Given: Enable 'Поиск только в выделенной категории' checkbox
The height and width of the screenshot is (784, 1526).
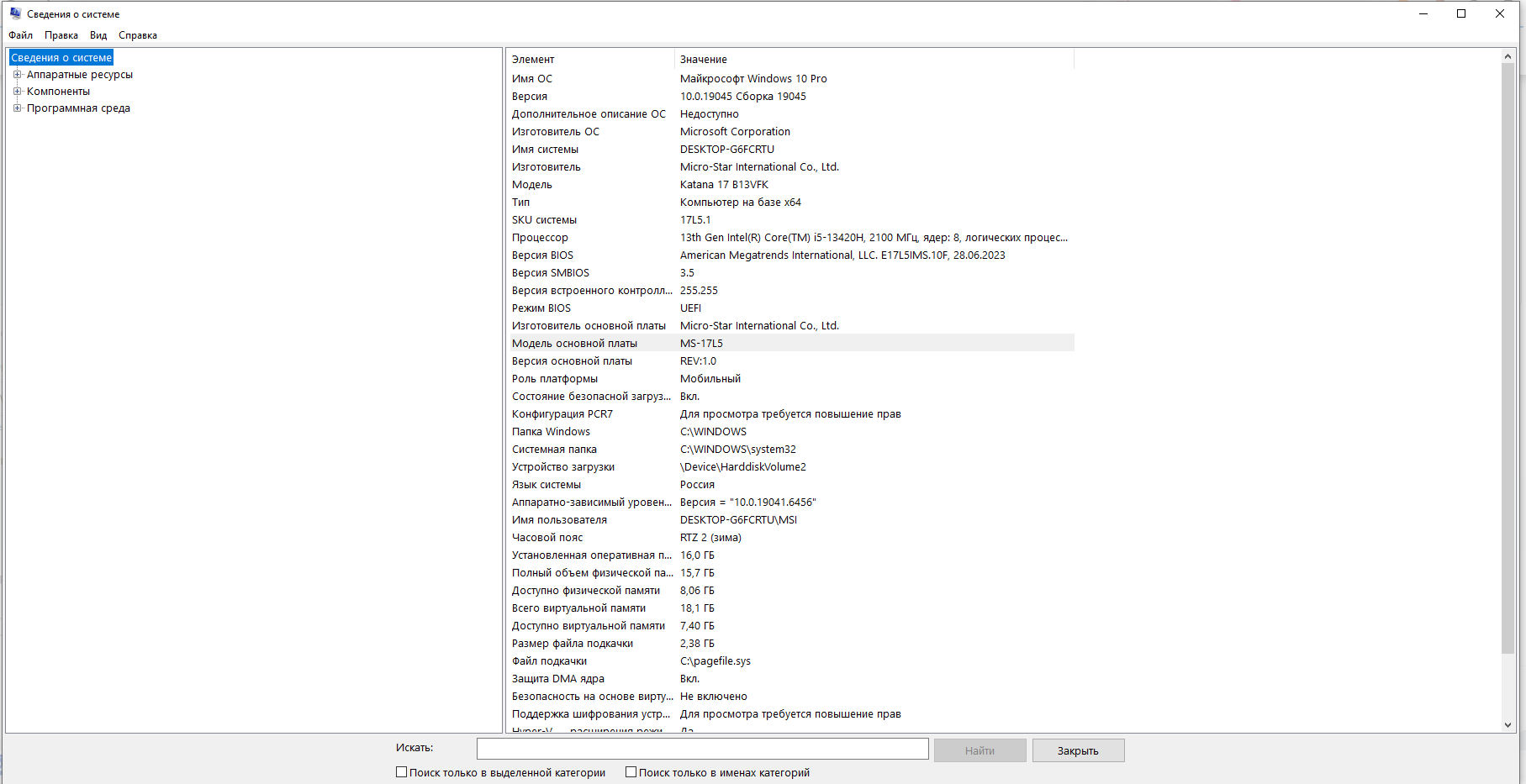Looking at the screenshot, I should [402, 772].
